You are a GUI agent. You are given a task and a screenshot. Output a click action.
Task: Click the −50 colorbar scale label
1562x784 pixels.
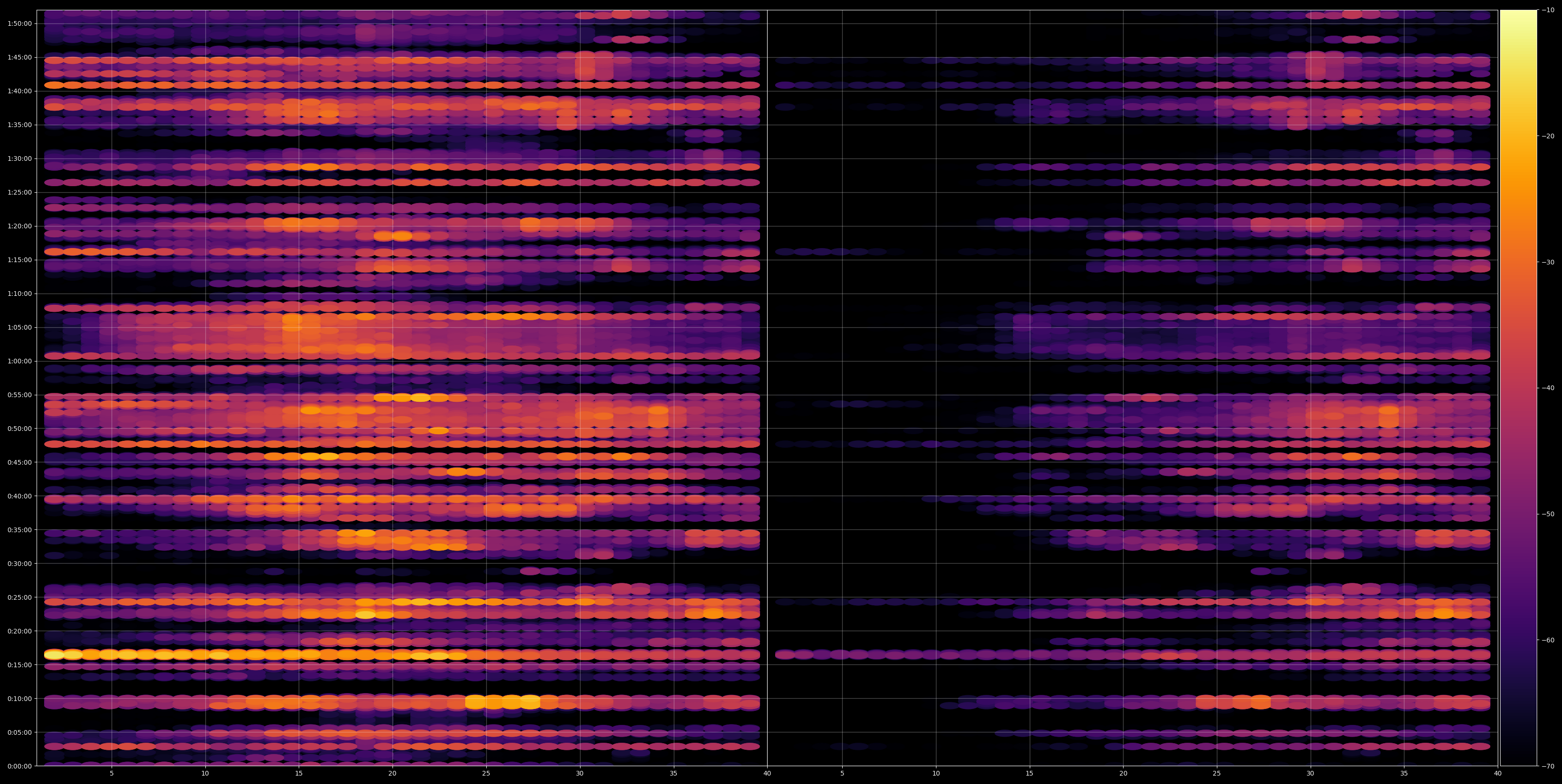tap(1548, 514)
